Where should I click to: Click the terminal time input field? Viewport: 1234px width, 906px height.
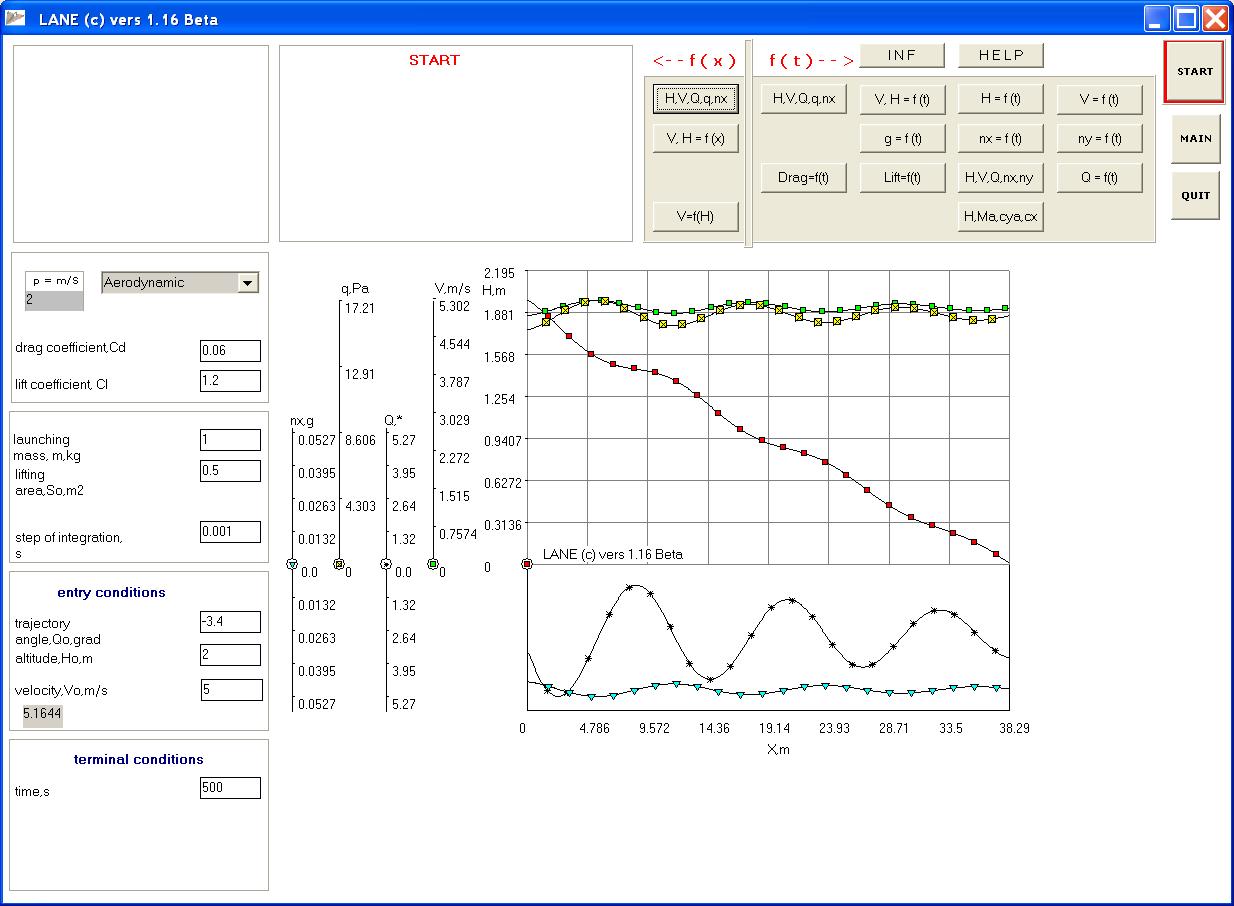[x=230, y=788]
